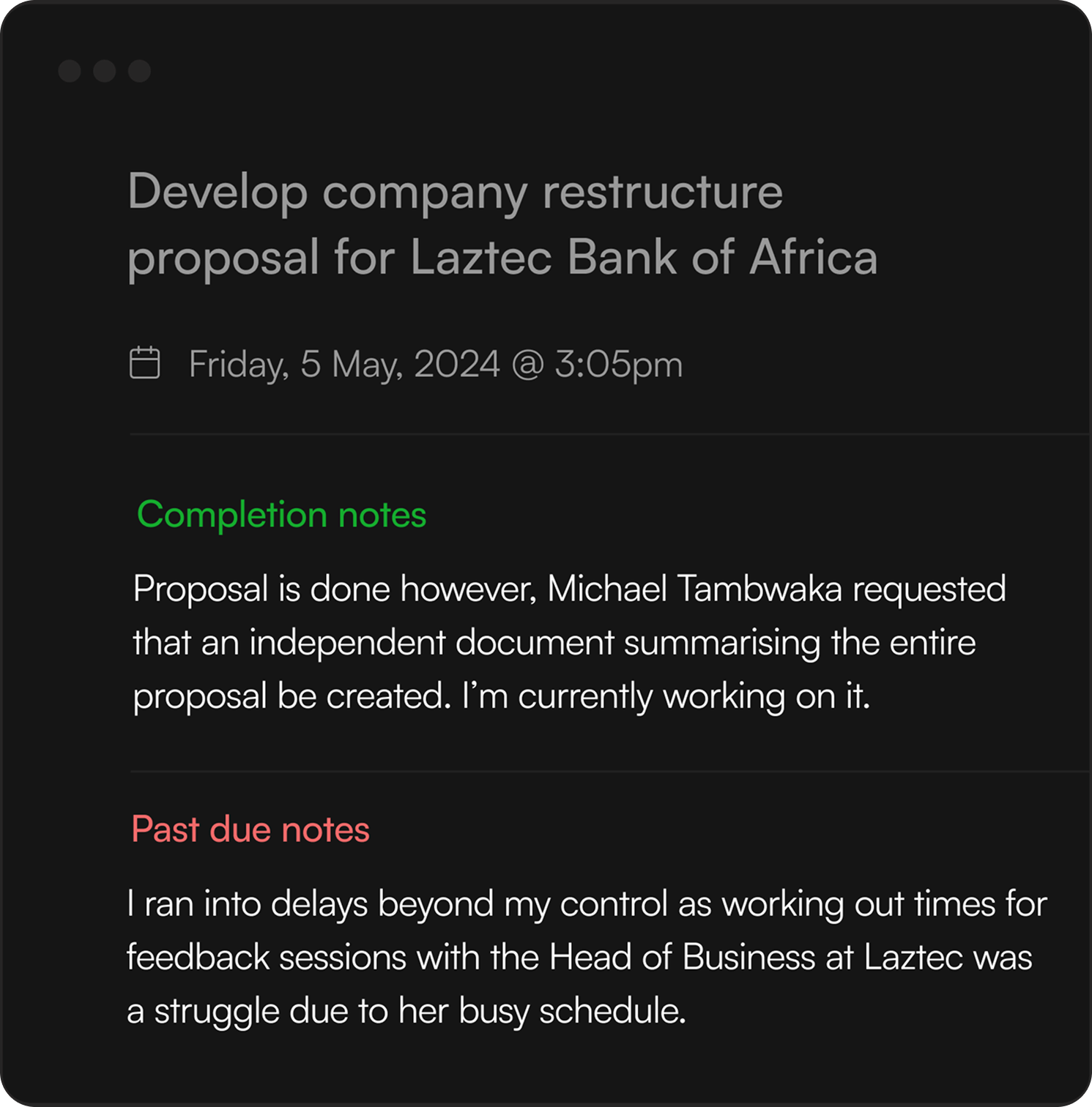This screenshot has height=1107, width=1092.
Task: Click the divider above 'Past due notes'
Action: click(608, 771)
